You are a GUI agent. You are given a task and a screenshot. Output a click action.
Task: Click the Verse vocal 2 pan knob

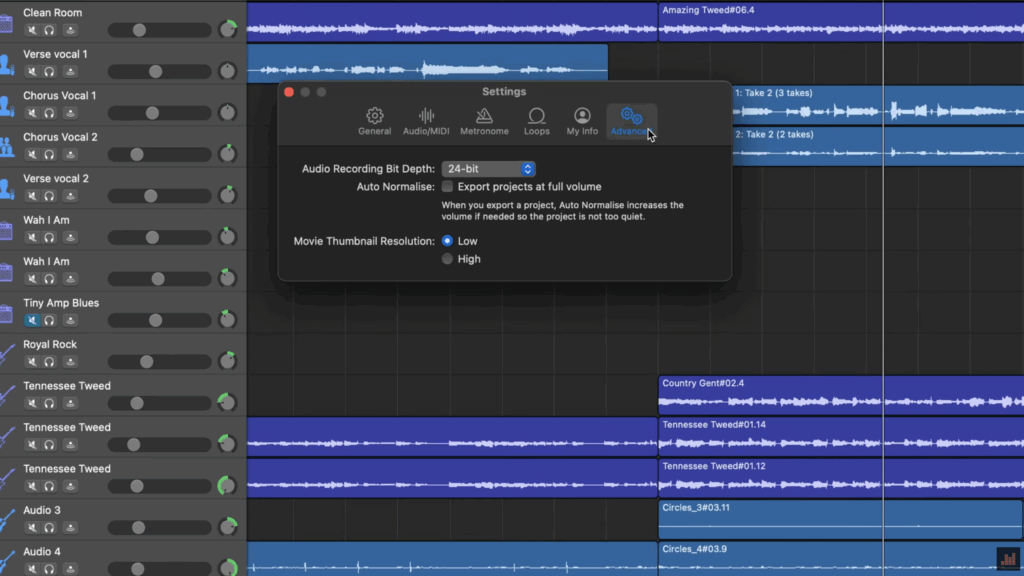point(228,195)
